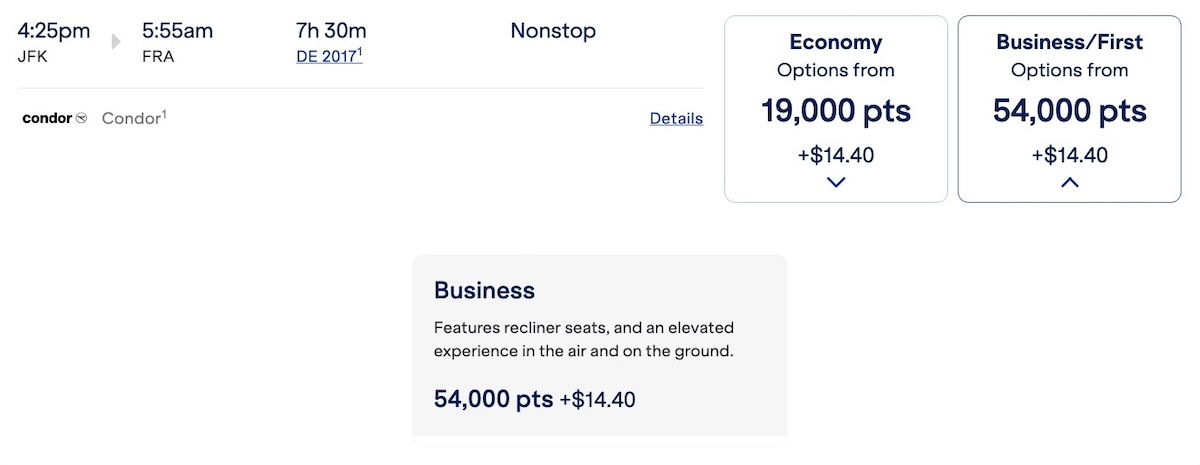Image resolution: width=1200 pixels, height=465 pixels.
Task: Click the 54,000 pts +$14.40 Business price
Action: tap(534, 399)
